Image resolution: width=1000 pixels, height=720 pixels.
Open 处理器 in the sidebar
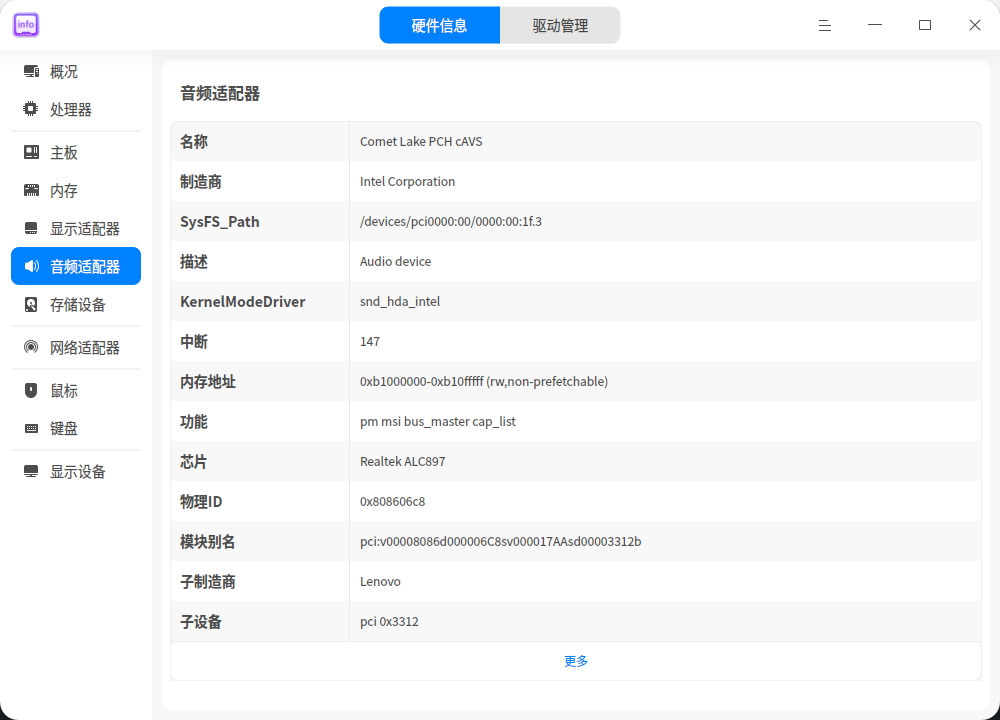[x=76, y=109]
